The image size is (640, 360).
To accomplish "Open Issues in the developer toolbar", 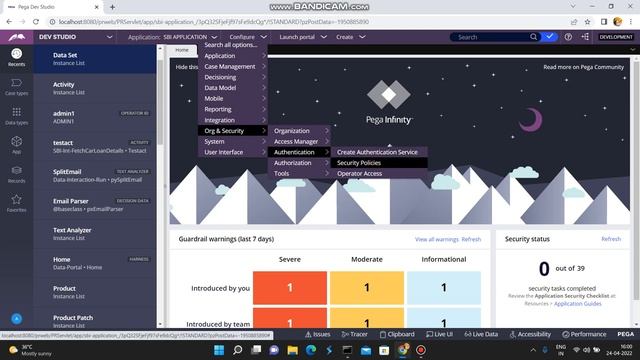I will point(318,334).
